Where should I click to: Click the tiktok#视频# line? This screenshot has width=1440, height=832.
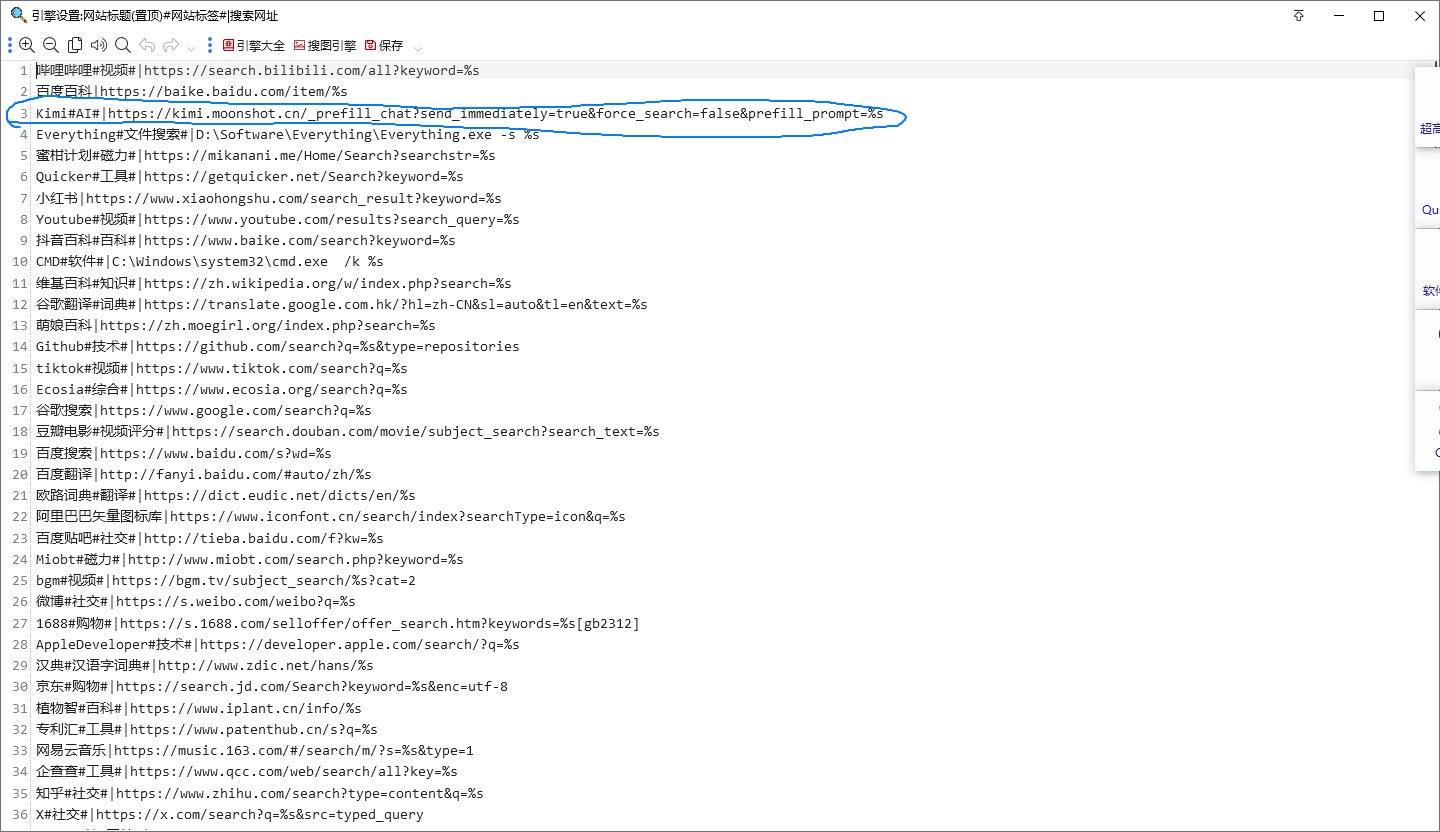tap(222, 368)
